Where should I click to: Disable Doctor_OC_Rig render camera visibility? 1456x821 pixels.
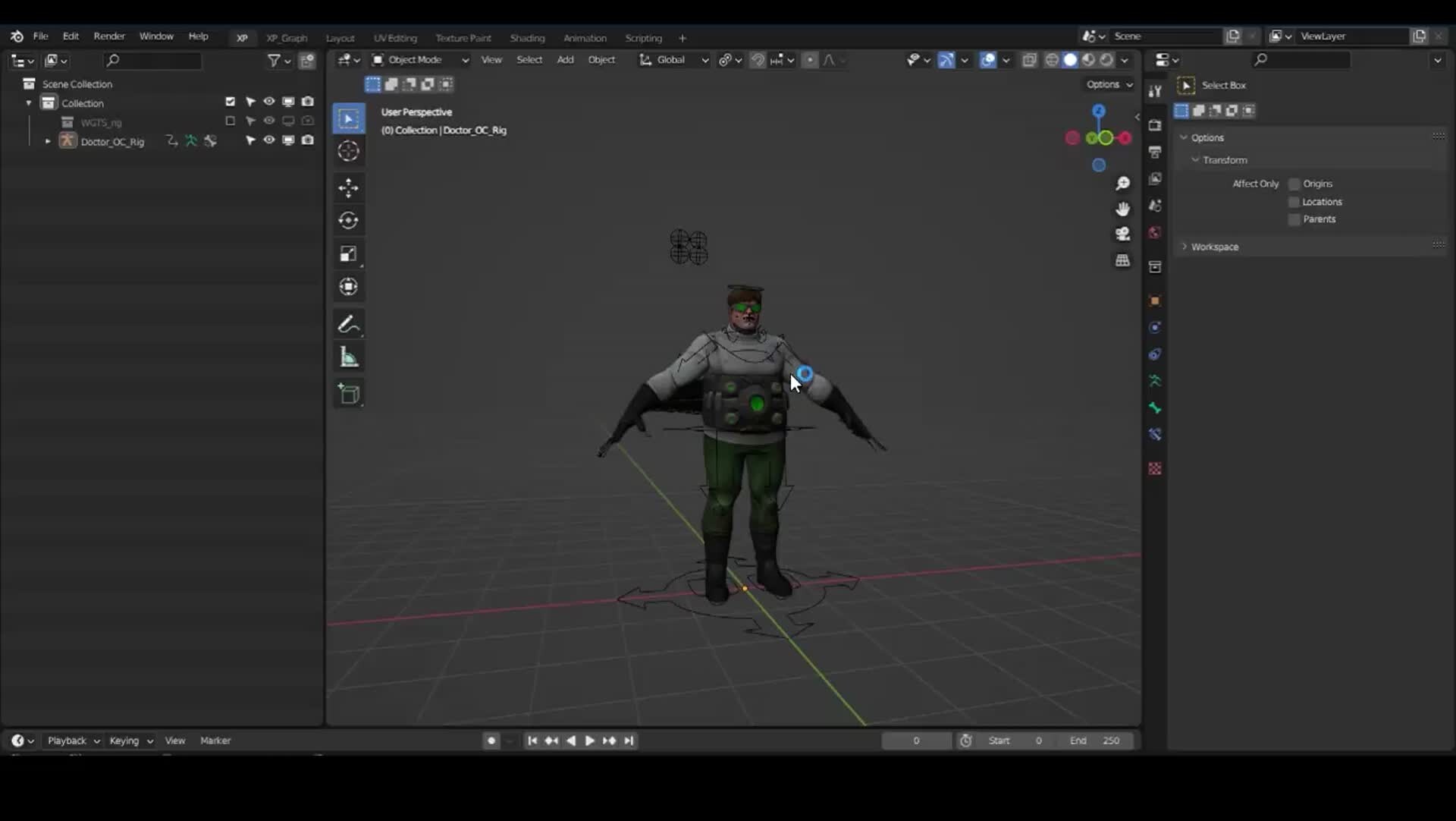(x=307, y=140)
